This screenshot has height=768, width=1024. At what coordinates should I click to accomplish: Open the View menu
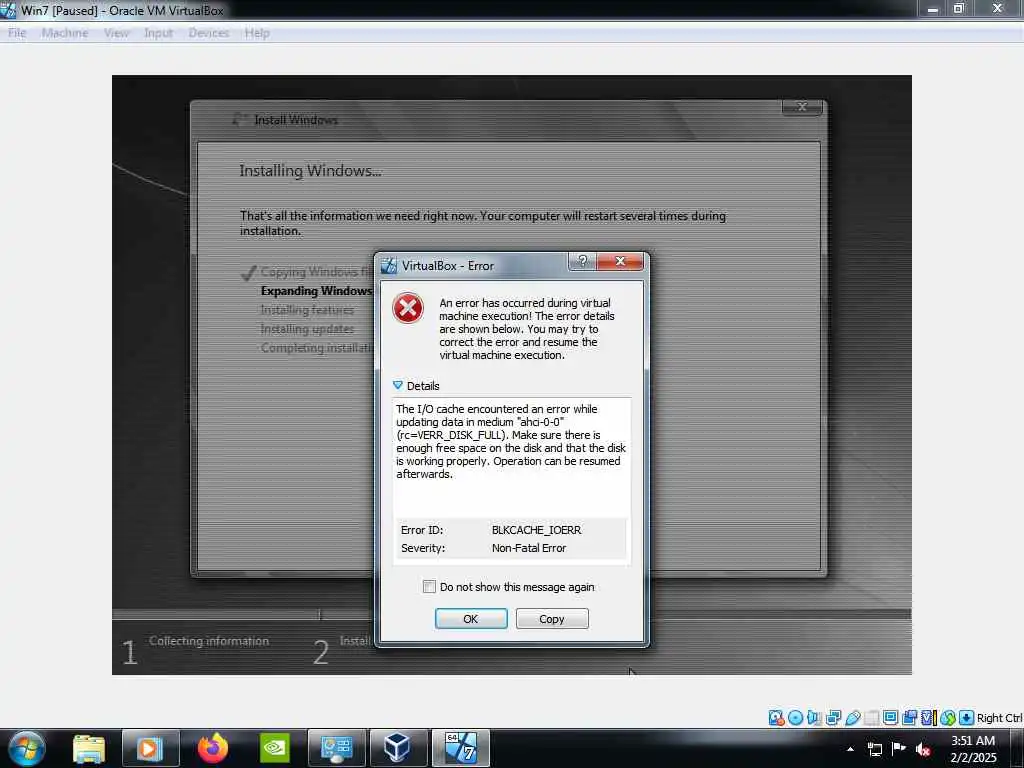click(x=116, y=33)
